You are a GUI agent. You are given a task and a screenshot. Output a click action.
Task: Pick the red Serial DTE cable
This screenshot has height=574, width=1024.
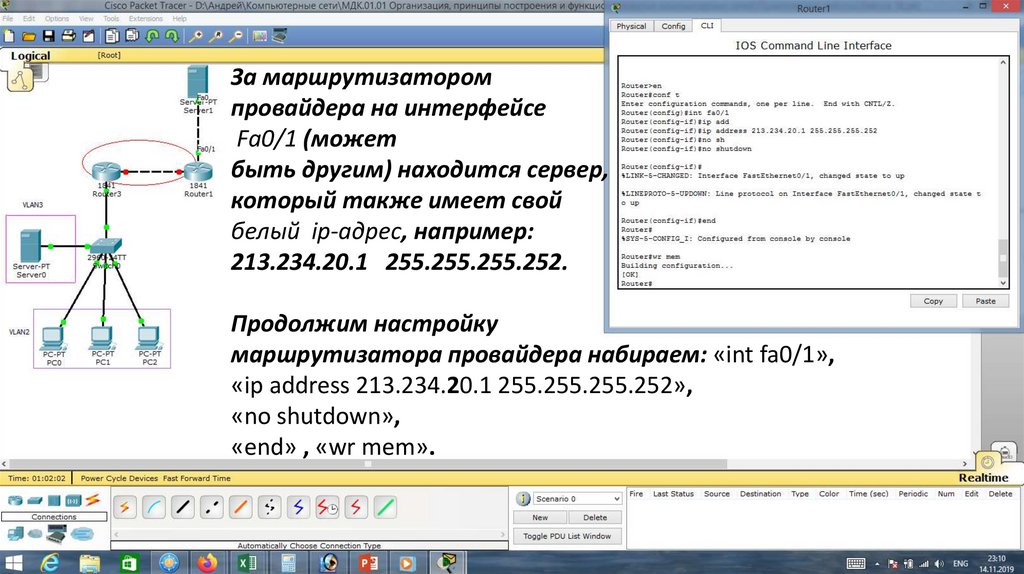[356, 507]
